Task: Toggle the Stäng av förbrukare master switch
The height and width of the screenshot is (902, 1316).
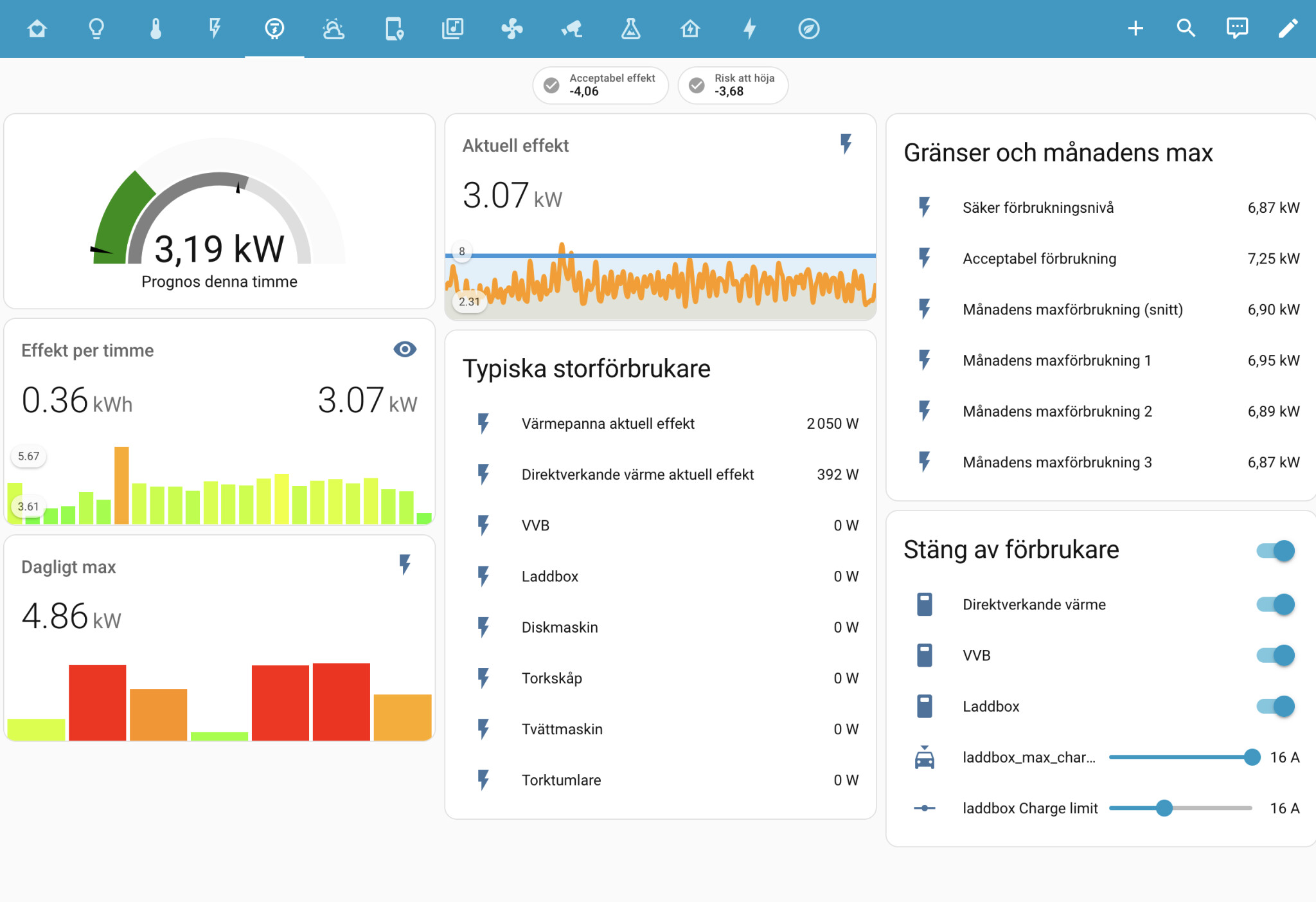Action: pos(1276,550)
